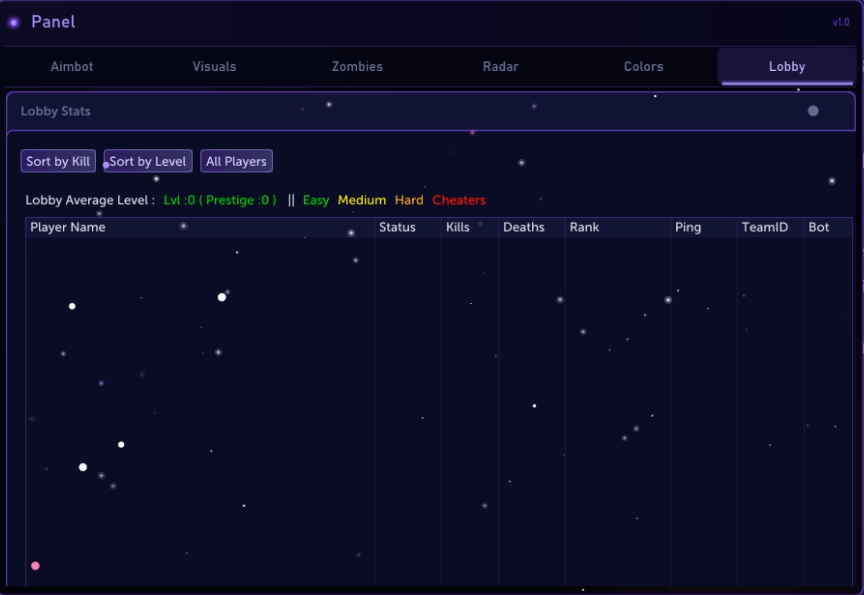Click the red Cheaters legend label

tap(459, 201)
